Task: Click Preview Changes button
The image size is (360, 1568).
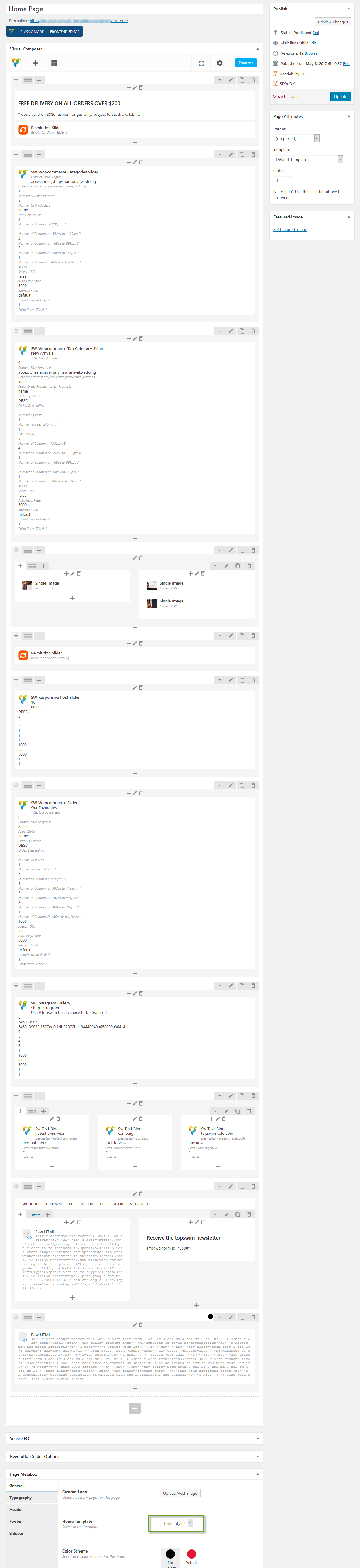Action: tap(333, 22)
